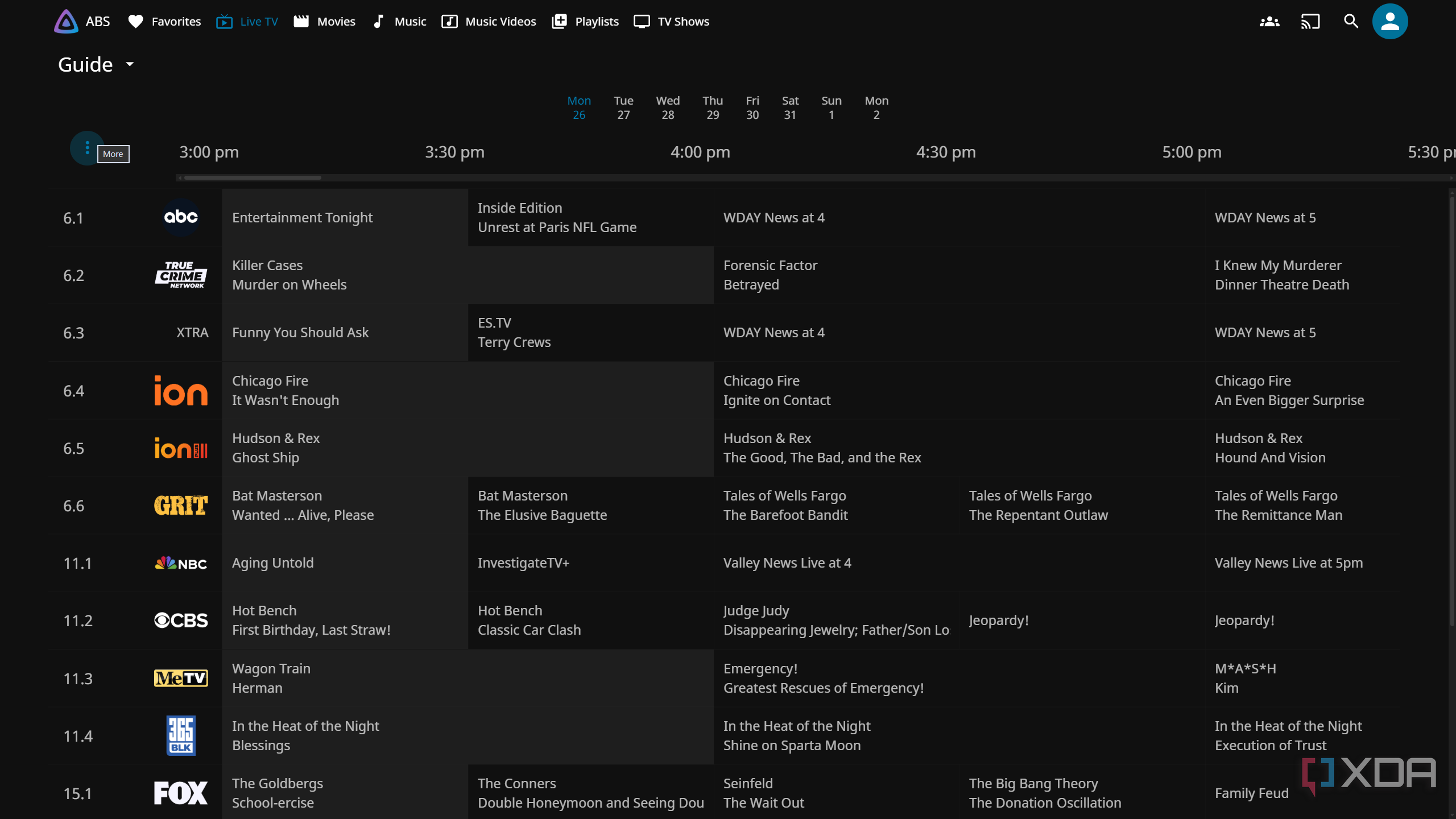Open the Movies section
1456x819 pixels.
(x=324, y=22)
